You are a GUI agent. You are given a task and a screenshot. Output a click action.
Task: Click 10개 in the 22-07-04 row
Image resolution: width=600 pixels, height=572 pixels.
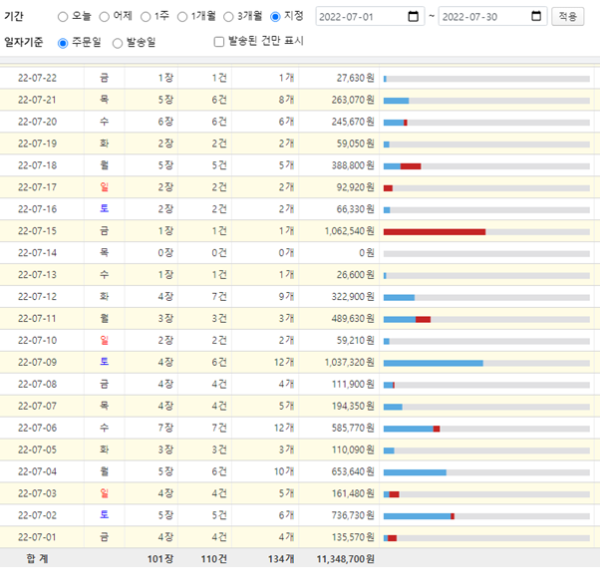pos(284,471)
